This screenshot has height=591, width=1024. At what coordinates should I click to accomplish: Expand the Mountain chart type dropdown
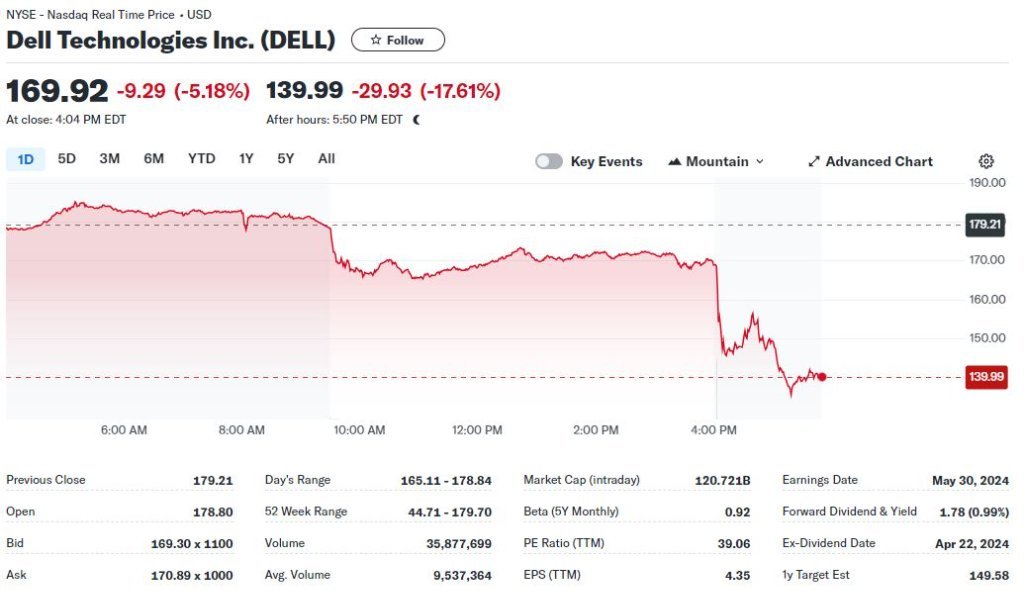pyautogui.click(x=759, y=161)
